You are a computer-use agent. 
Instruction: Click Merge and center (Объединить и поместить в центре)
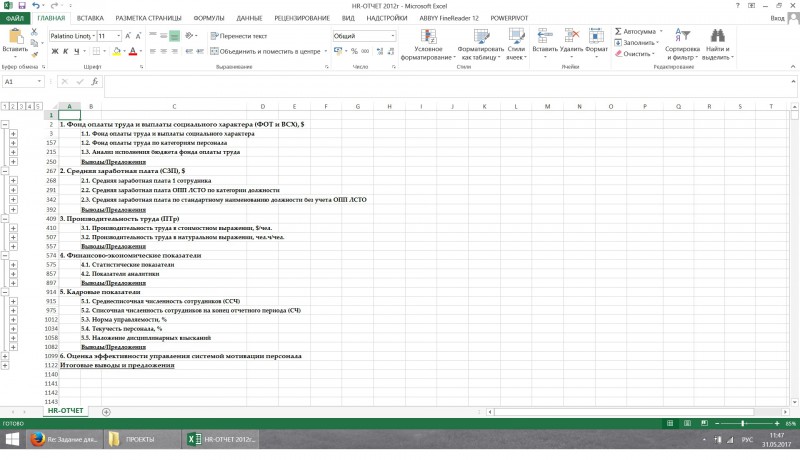click(265, 51)
